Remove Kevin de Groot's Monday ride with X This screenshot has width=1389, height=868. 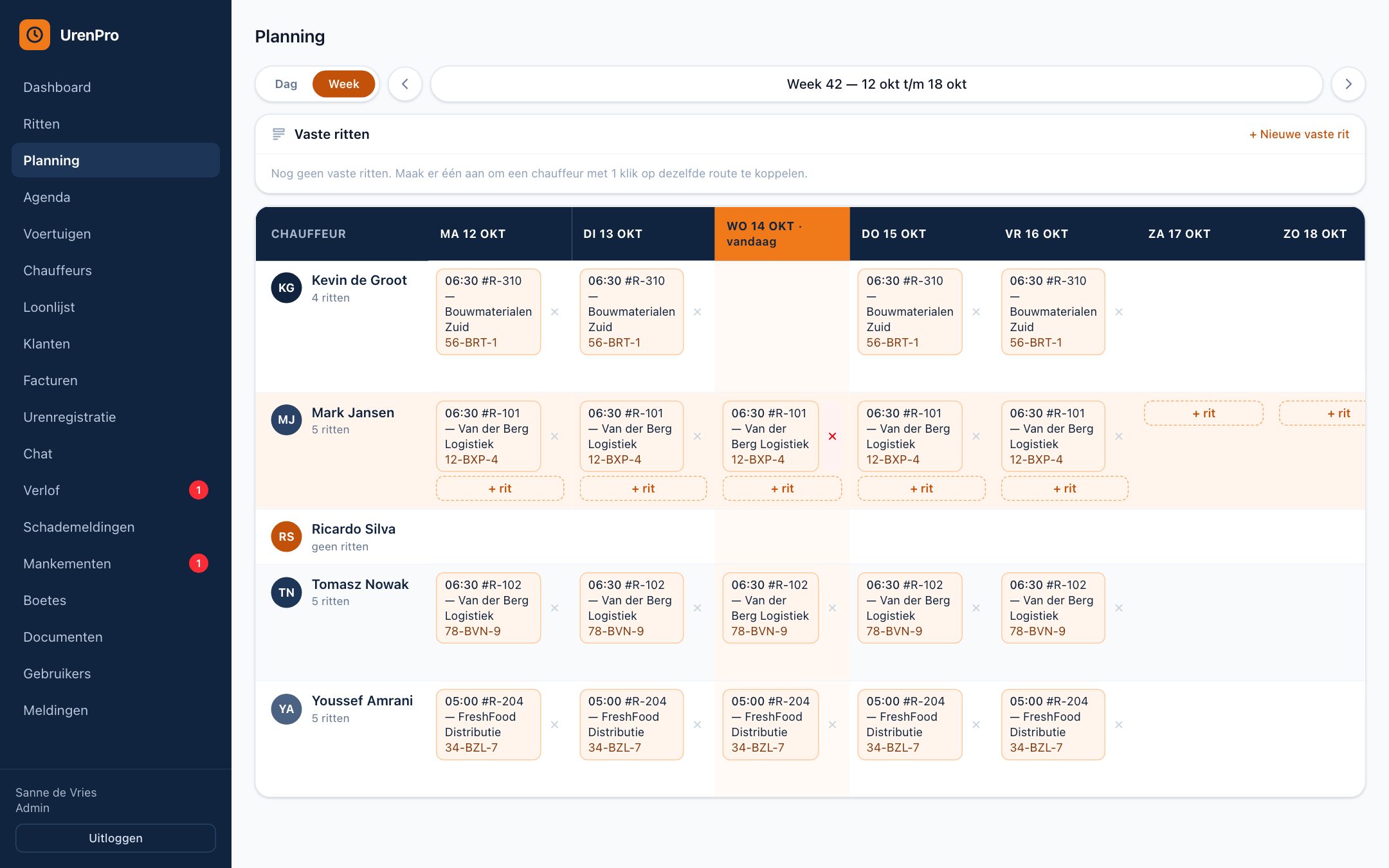coord(554,312)
